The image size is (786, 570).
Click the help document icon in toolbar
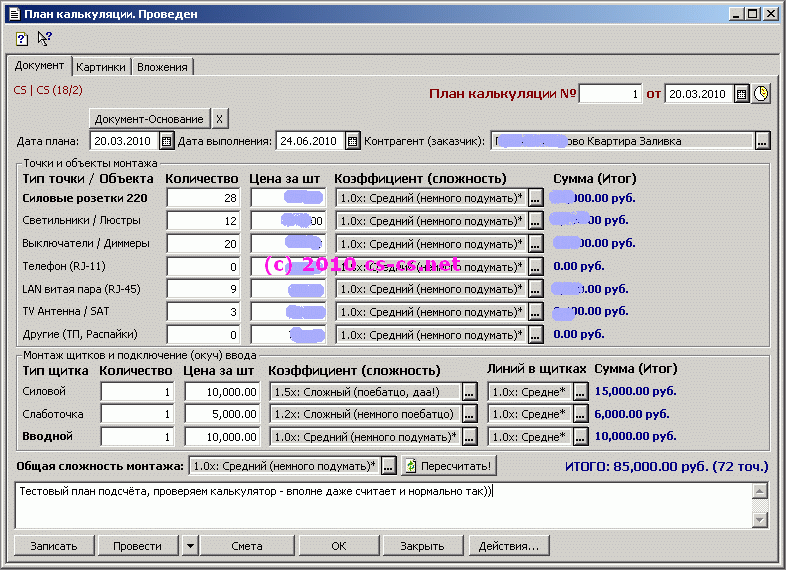point(22,39)
